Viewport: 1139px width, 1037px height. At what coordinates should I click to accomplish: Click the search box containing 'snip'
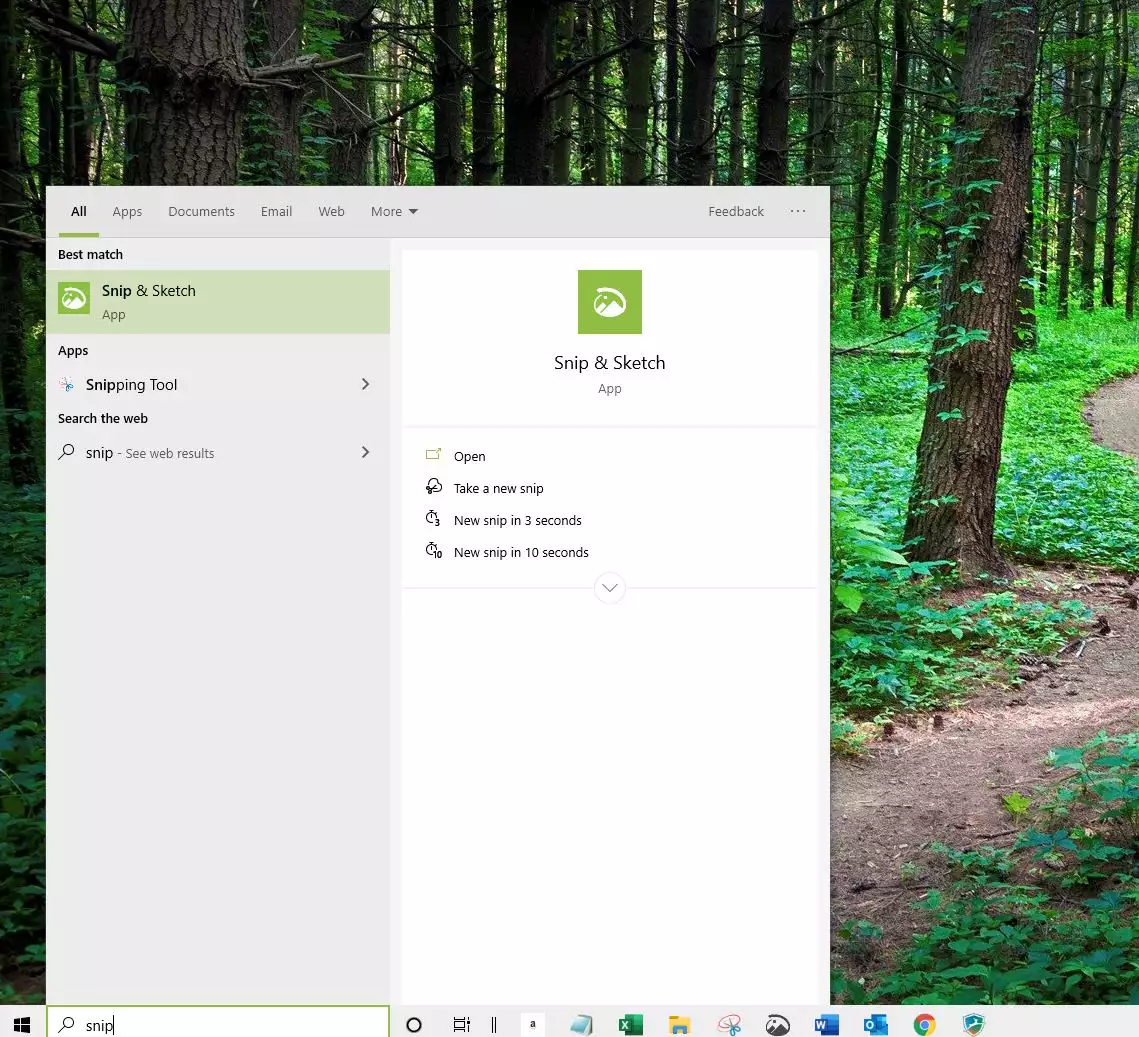tap(218, 1024)
